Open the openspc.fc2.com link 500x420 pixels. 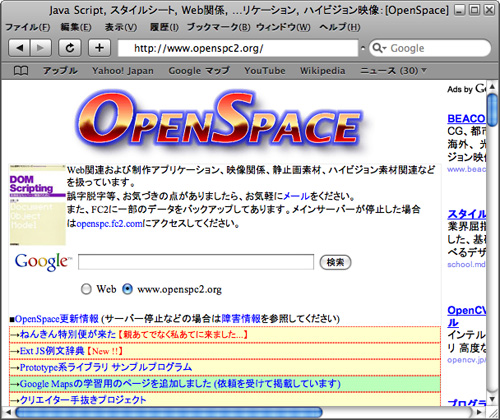coord(110,223)
